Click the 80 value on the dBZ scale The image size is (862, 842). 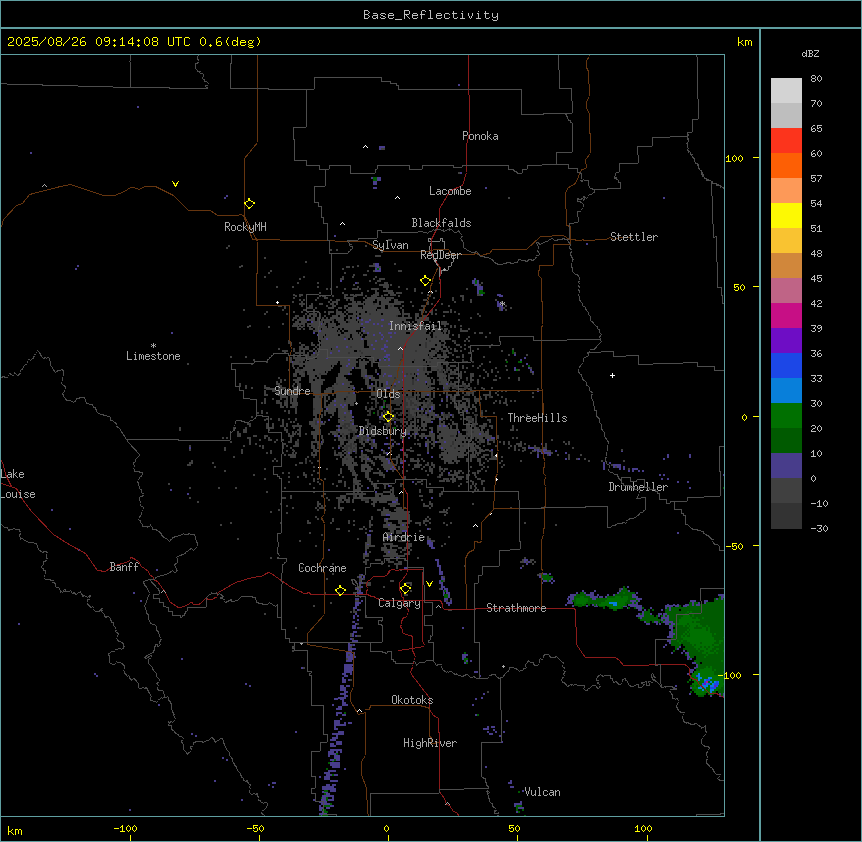tap(816, 79)
